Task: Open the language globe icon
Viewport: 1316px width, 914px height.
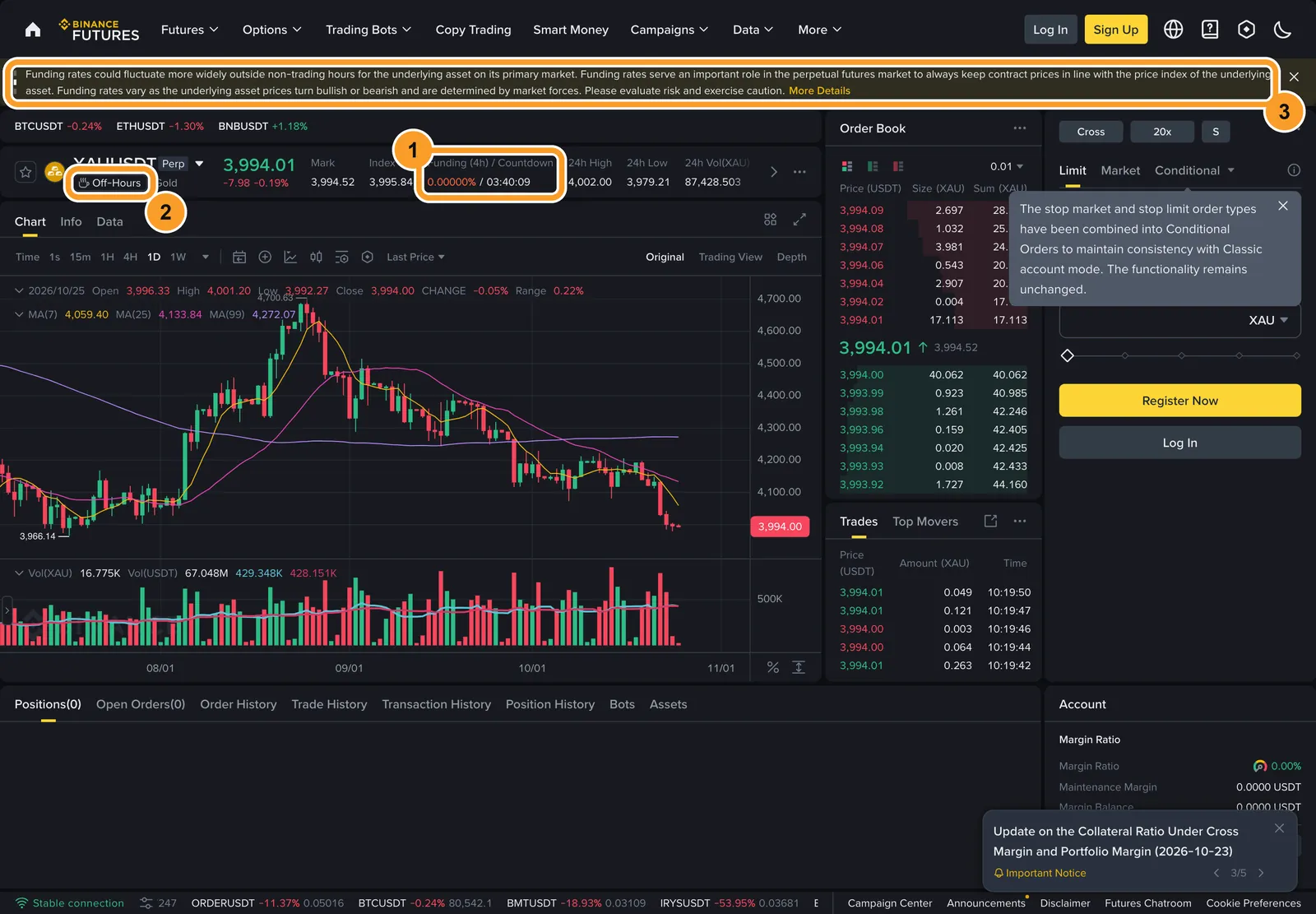Action: click(x=1174, y=30)
